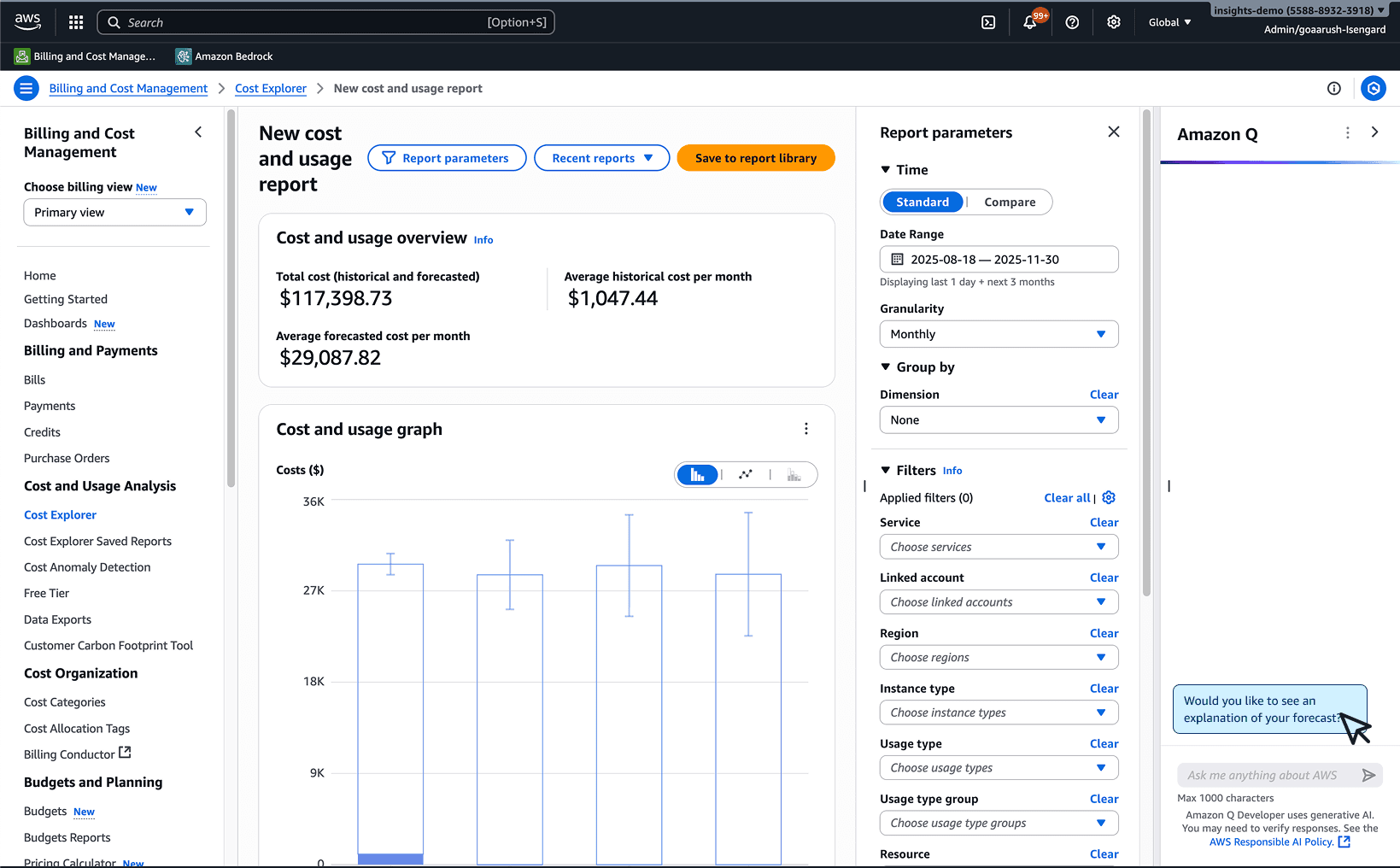Open Cost Anomaly Detection page
The width and height of the screenshot is (1400, 868).
pyautogui.click(x=87, y=567)
